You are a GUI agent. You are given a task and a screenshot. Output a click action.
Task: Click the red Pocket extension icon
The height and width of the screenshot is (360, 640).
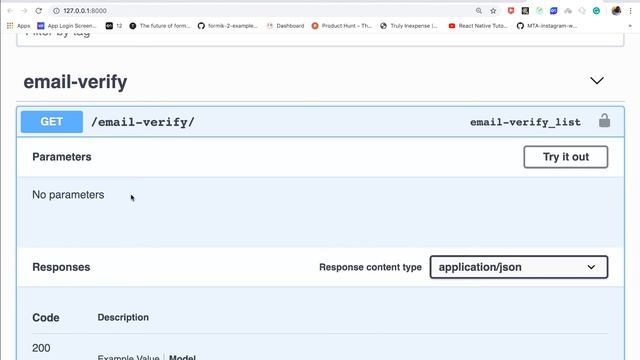click(511, 11)
